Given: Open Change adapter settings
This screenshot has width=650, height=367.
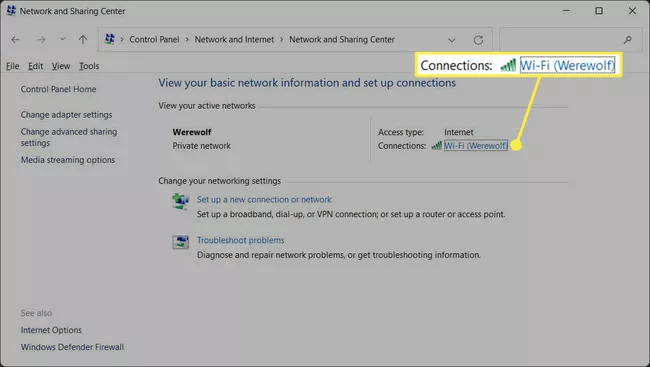Looking at the screenshot, I should (66, 114).
